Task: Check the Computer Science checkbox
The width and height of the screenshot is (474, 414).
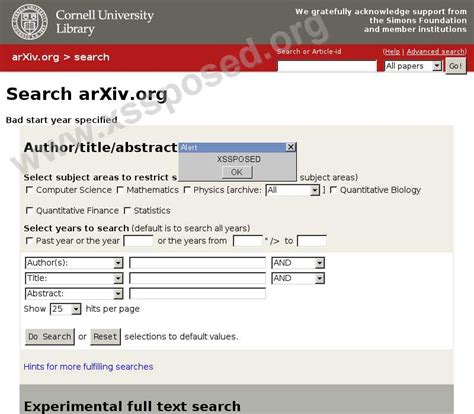Action: tap(29, 190)
